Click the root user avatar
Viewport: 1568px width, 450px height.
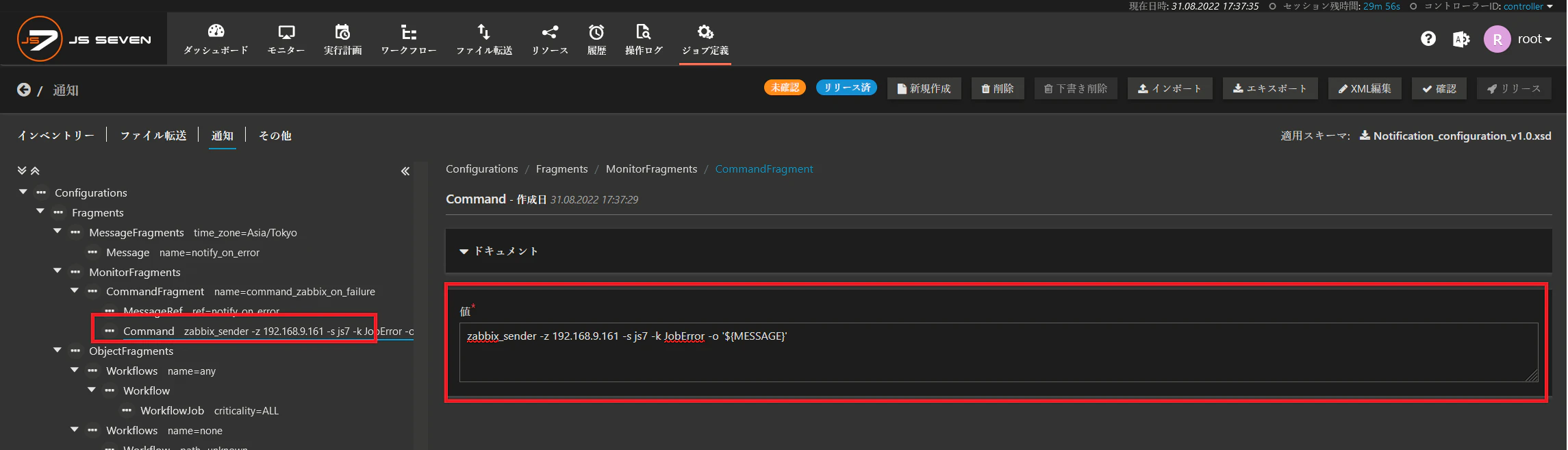pos(1497,39)
